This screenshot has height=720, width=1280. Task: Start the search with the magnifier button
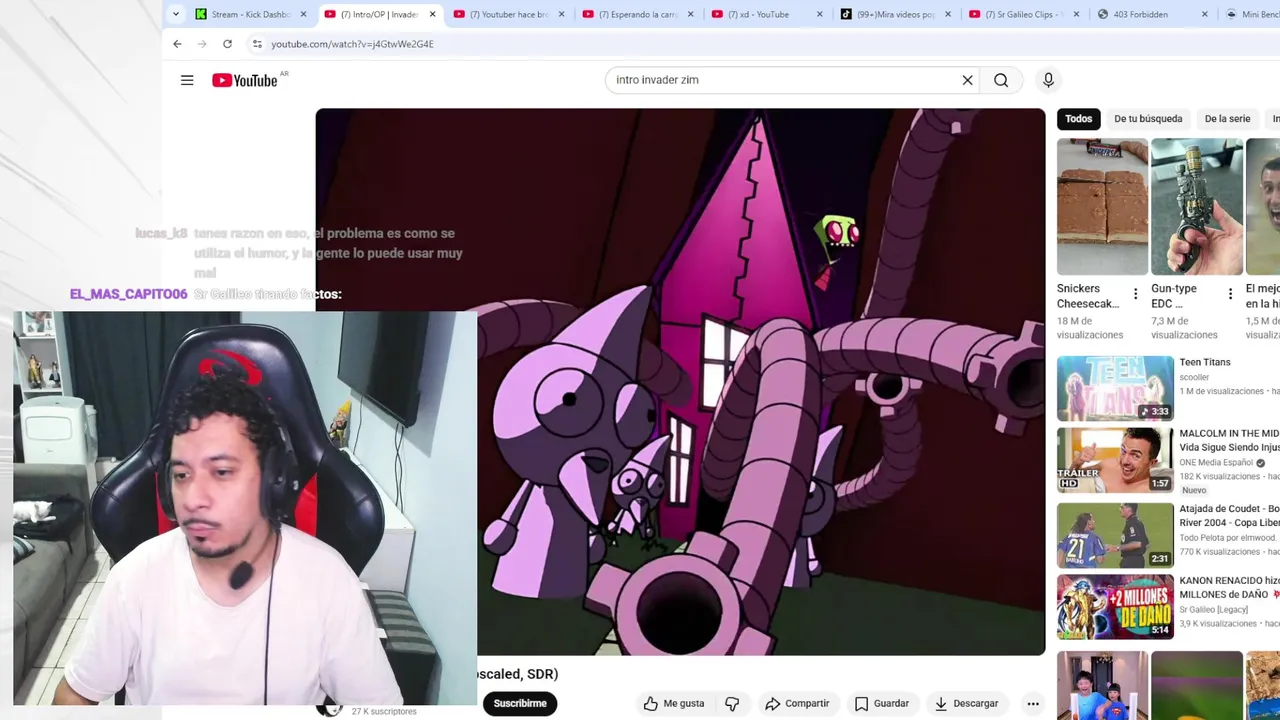pyautogui.click(x=1001, y=80)
